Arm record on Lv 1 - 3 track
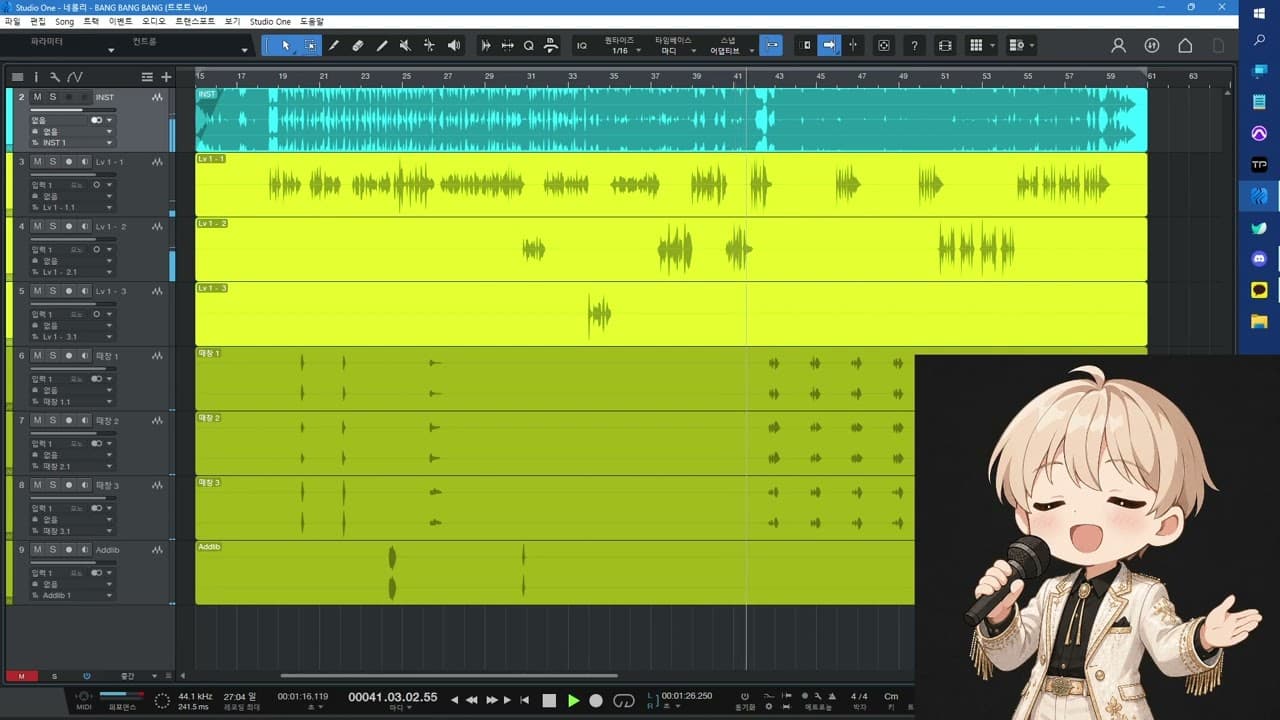This screenshot has width=1280, height=720. [x=69, y=291]
